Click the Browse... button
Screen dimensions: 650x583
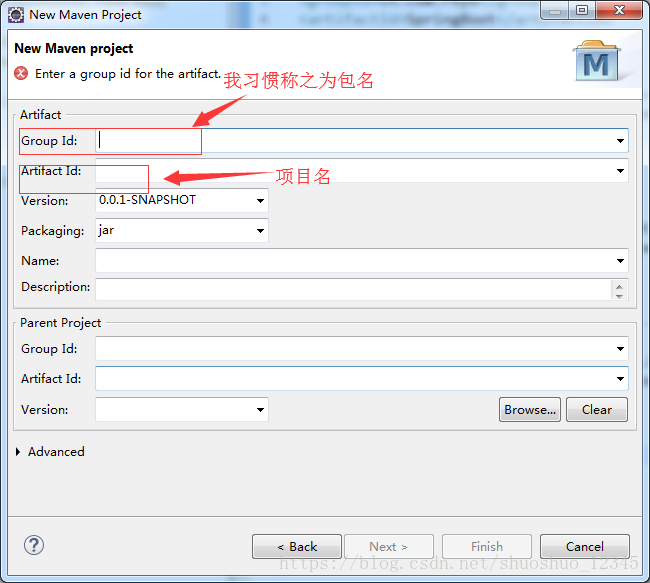click(x=530, y=410)
